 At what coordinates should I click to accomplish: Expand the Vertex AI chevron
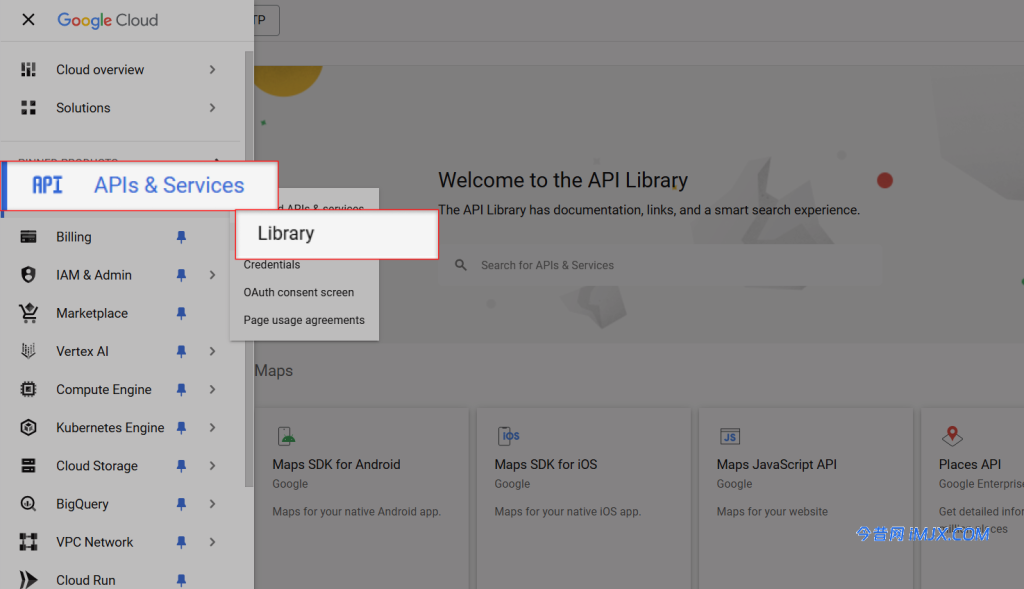(x=212, y=351)
